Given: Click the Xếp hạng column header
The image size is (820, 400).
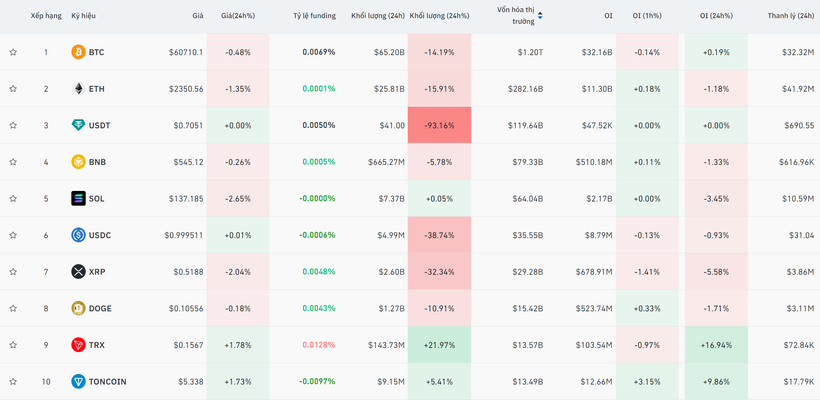Looking at the screenshot, I should coord(45,16).
